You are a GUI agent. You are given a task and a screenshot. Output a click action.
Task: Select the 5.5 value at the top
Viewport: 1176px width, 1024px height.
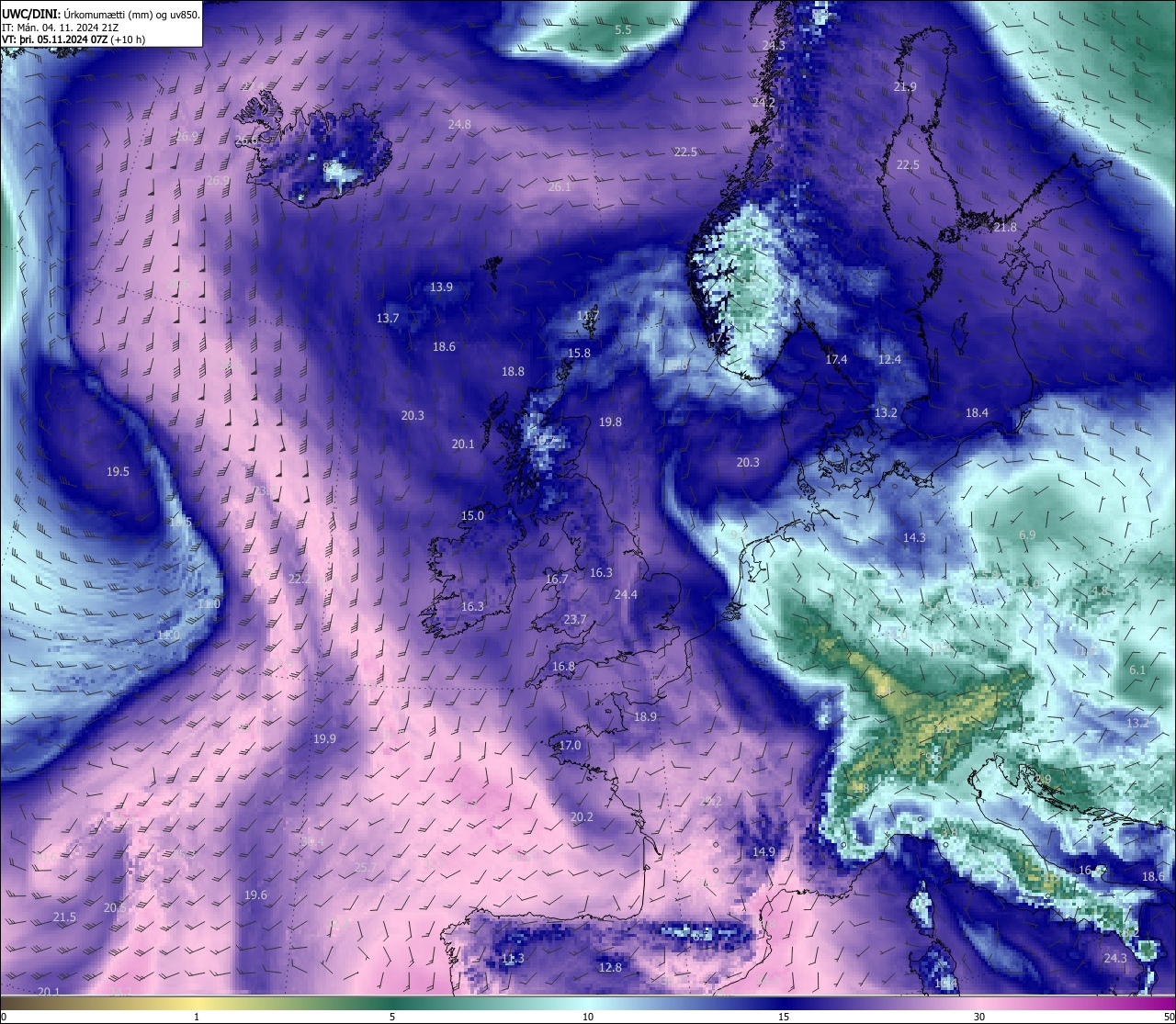[x=623, y=30]
